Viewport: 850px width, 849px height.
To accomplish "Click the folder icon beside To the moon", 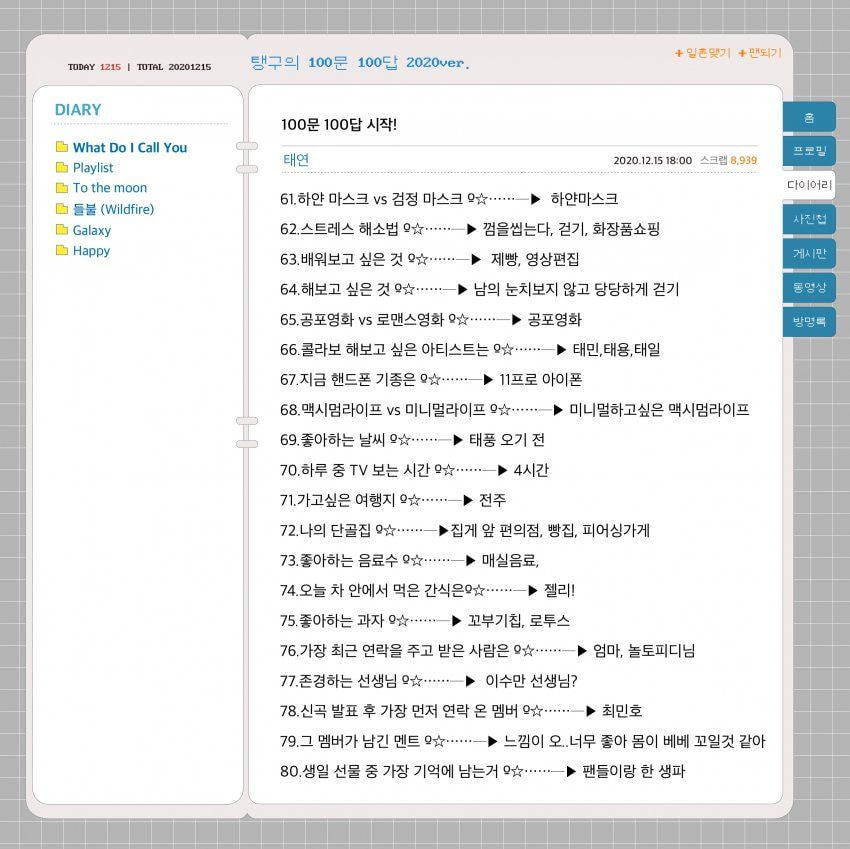I will [x=62, y=188].
